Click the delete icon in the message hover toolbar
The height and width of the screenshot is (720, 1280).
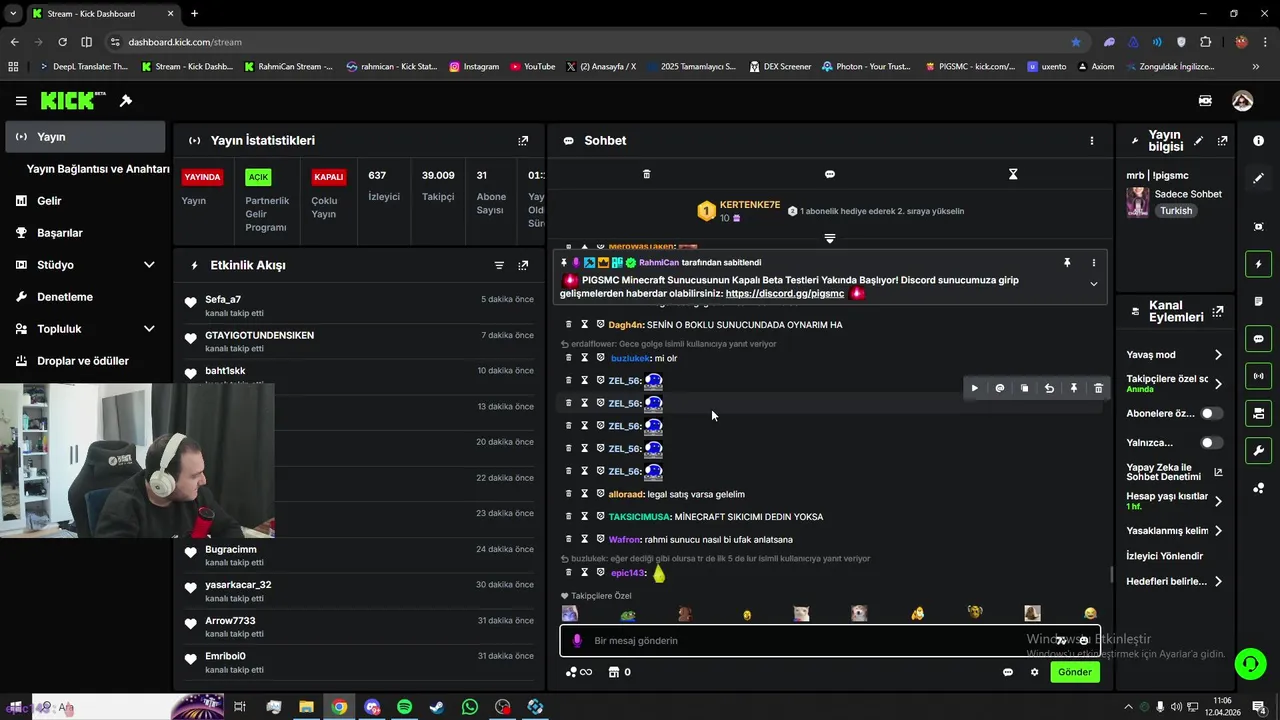coord(1098,388)
